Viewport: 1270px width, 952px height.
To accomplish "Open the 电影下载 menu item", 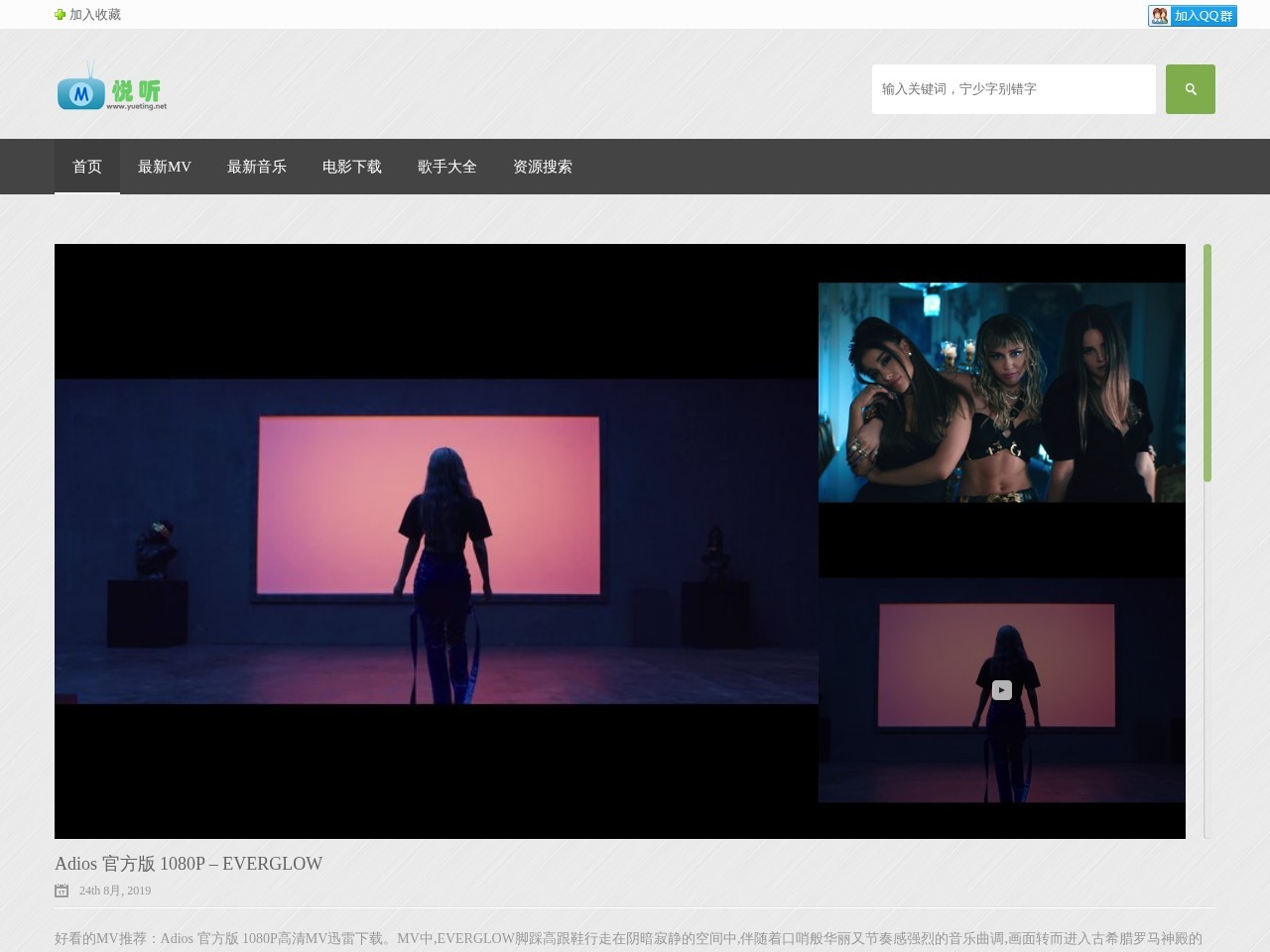I will coord(352,167).
